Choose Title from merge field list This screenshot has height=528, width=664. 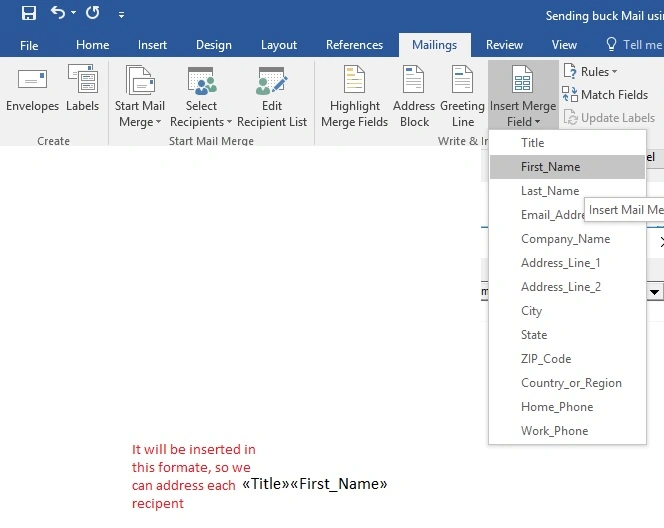coord(567,143)
